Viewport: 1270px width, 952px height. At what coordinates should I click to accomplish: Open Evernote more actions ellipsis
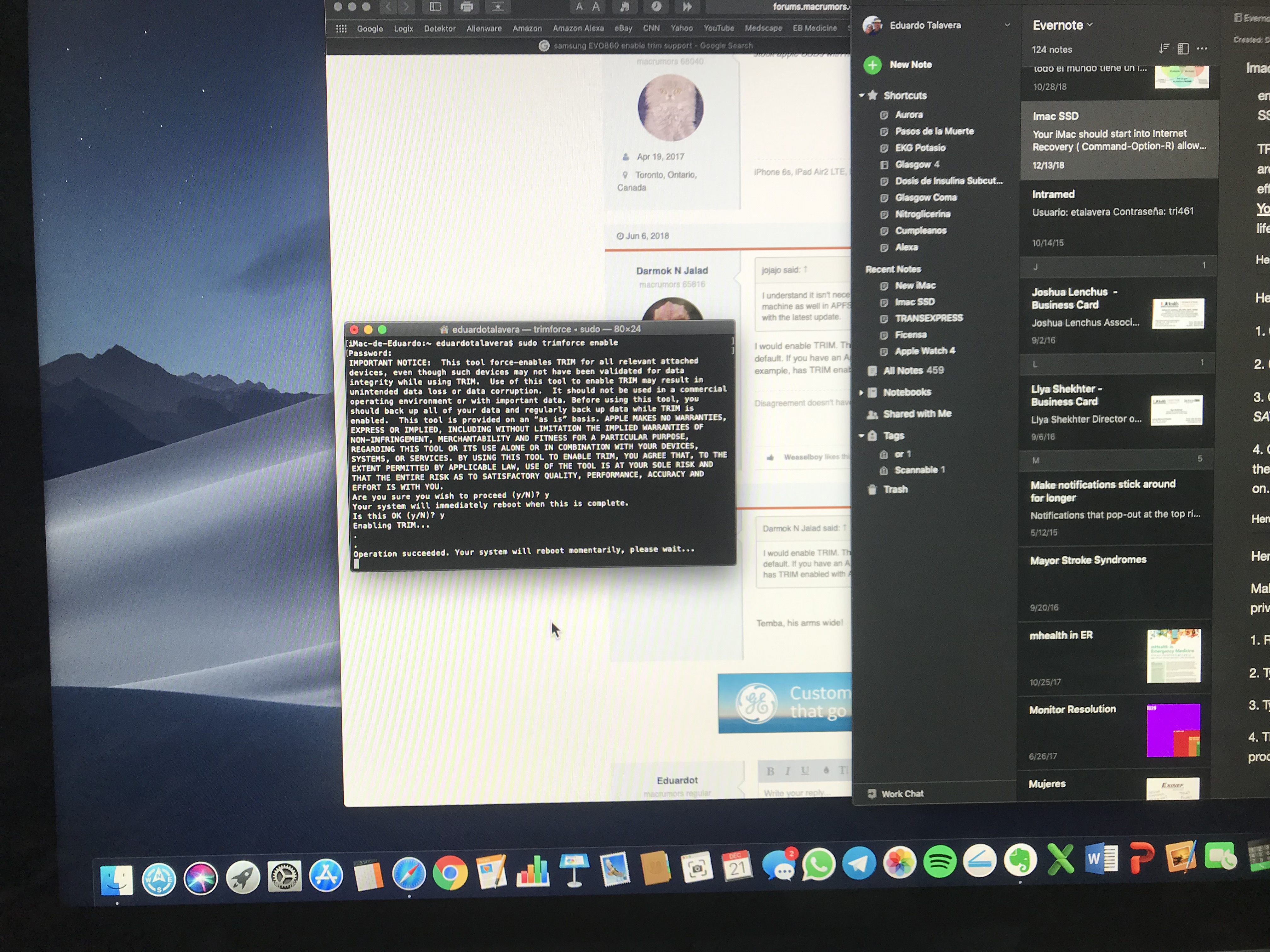1202,49
